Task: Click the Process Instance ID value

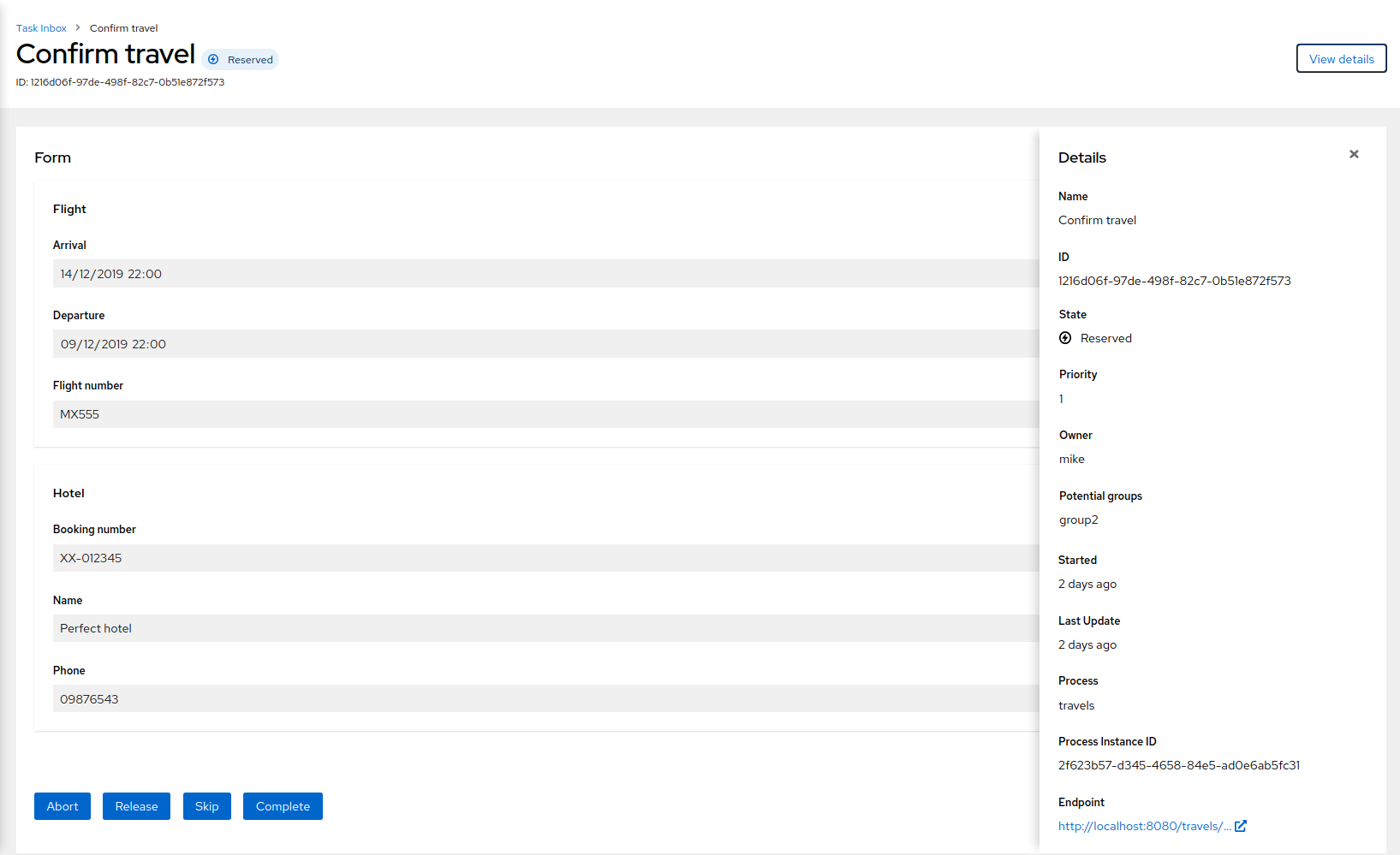Action: [1178, 765]
